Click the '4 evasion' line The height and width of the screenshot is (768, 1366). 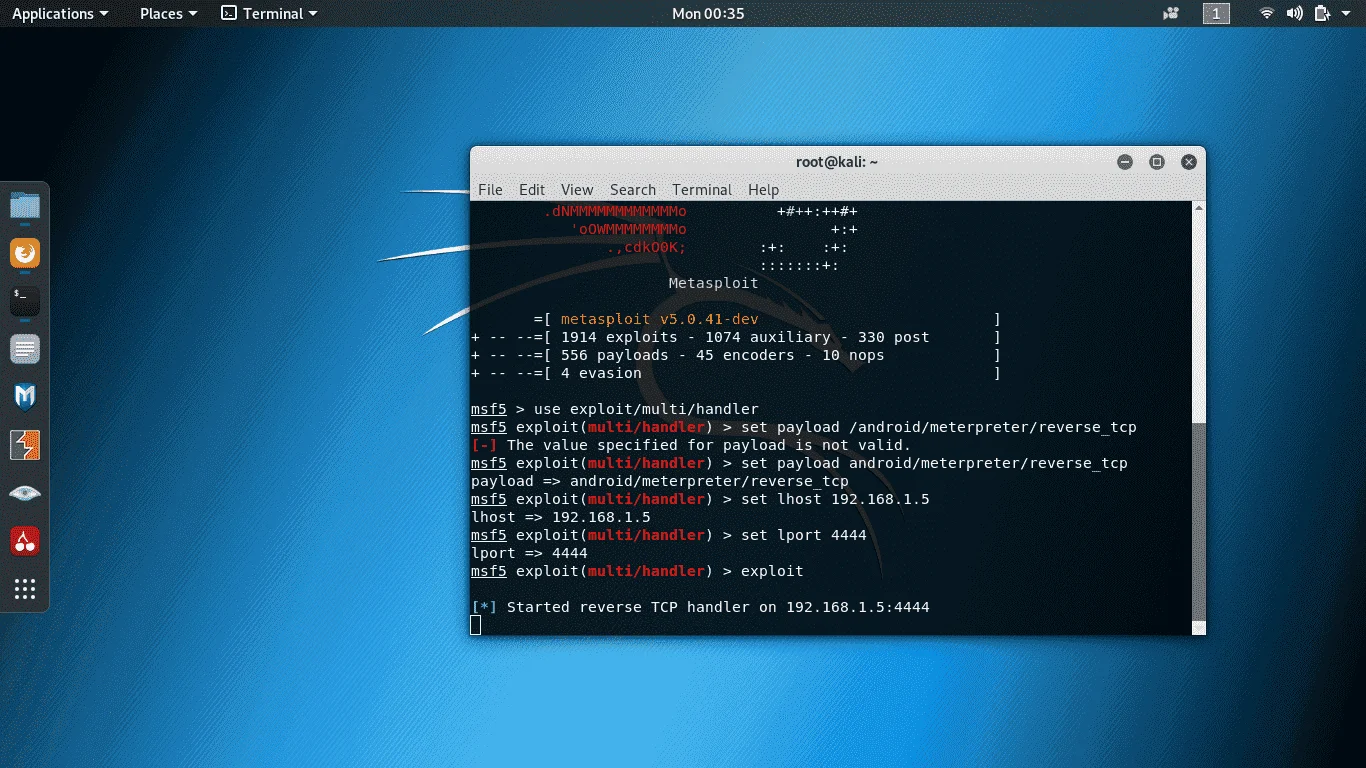click(736, 373)
